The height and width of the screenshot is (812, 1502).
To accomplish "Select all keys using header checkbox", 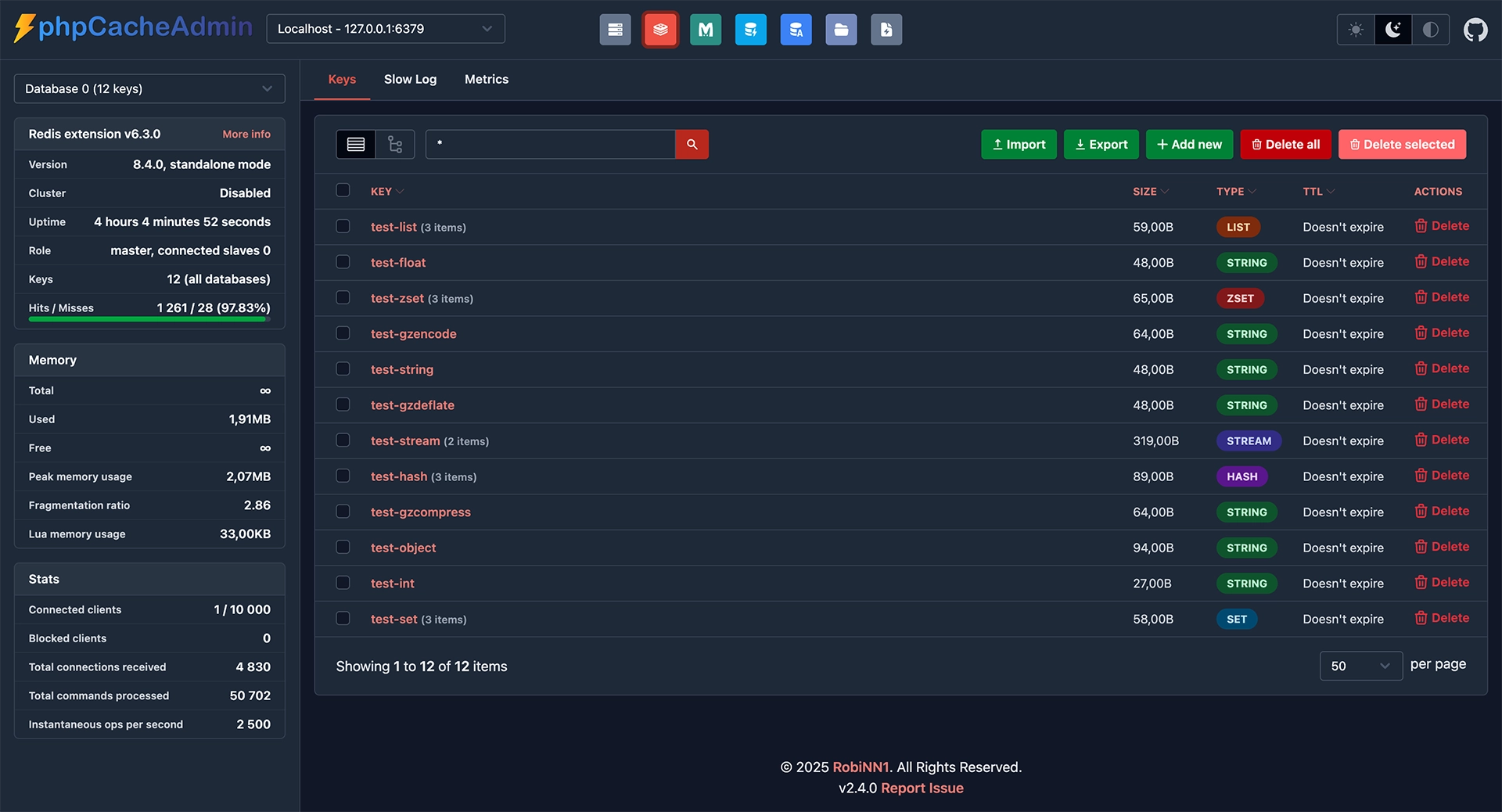I will (x=343, y=190).
